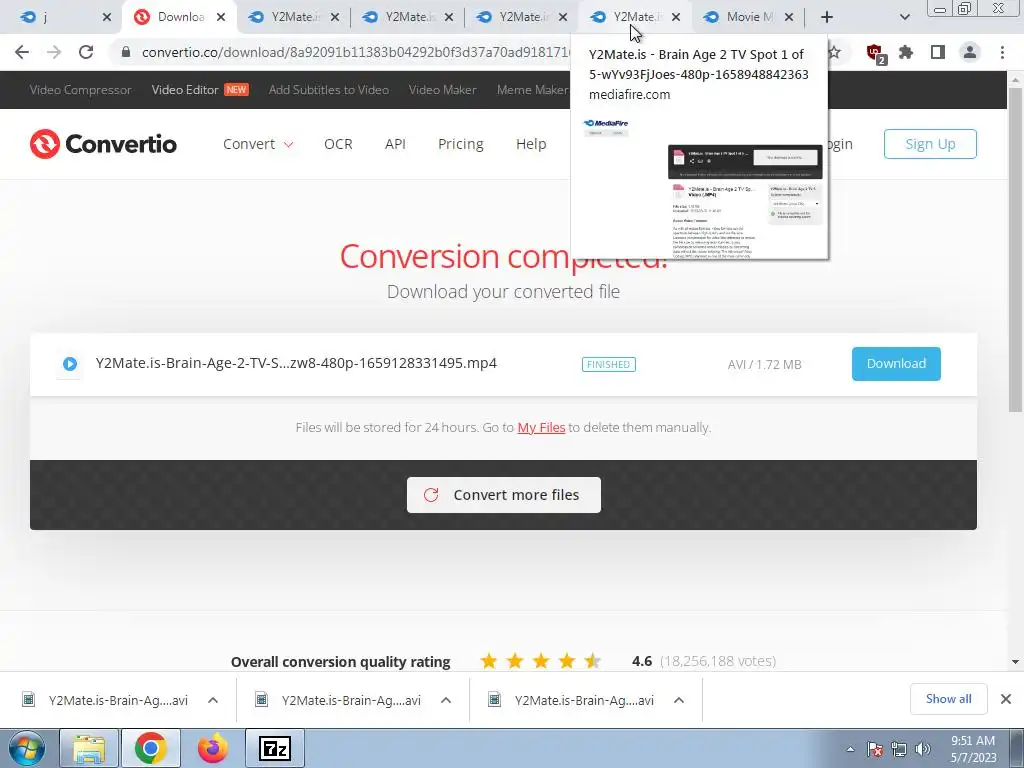This screenshot has height=768, width=1024.
Task: Click Show all downloads button
Action: [948, 699]
